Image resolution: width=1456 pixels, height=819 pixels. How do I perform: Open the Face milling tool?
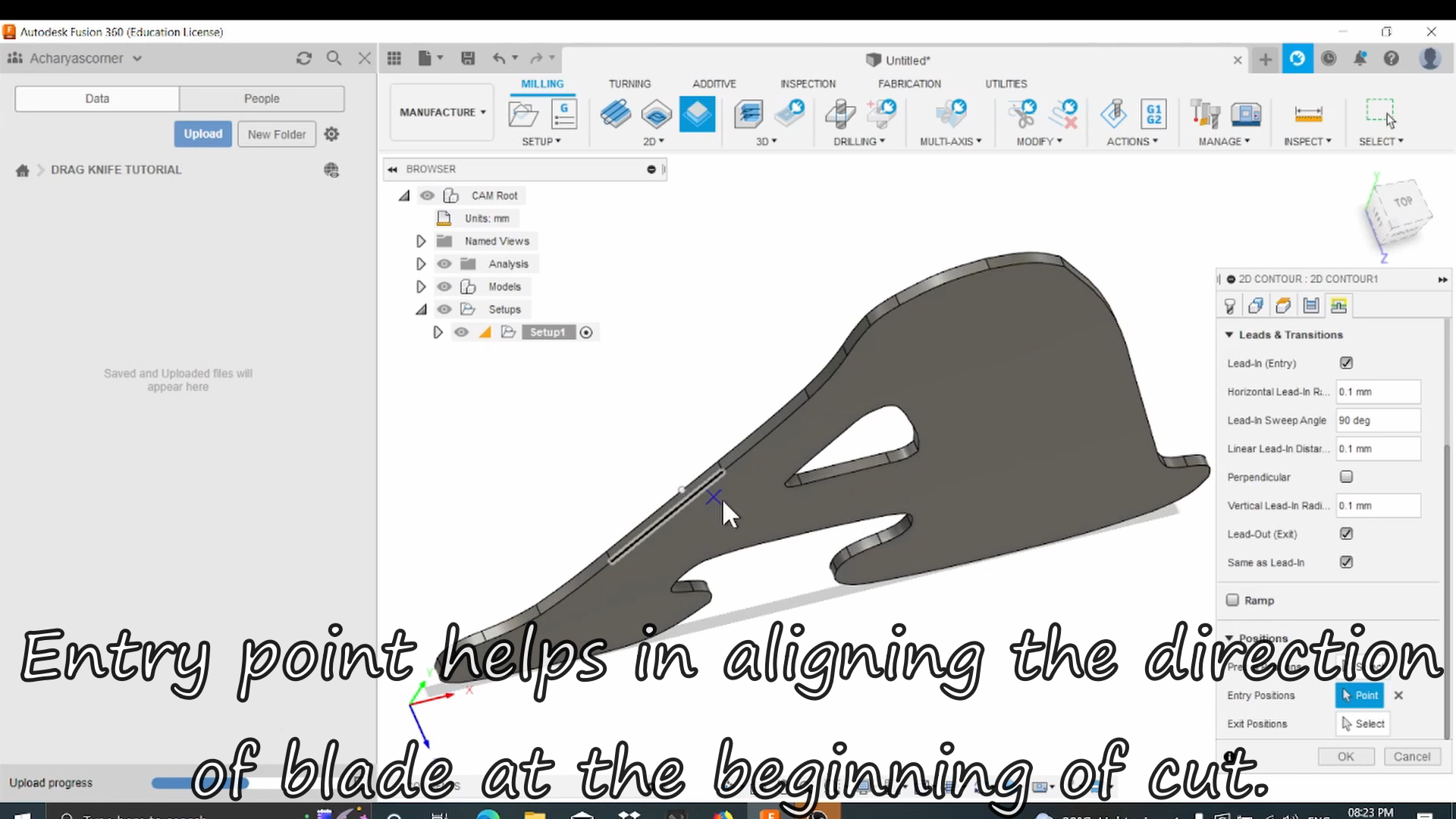click(616, 114)
